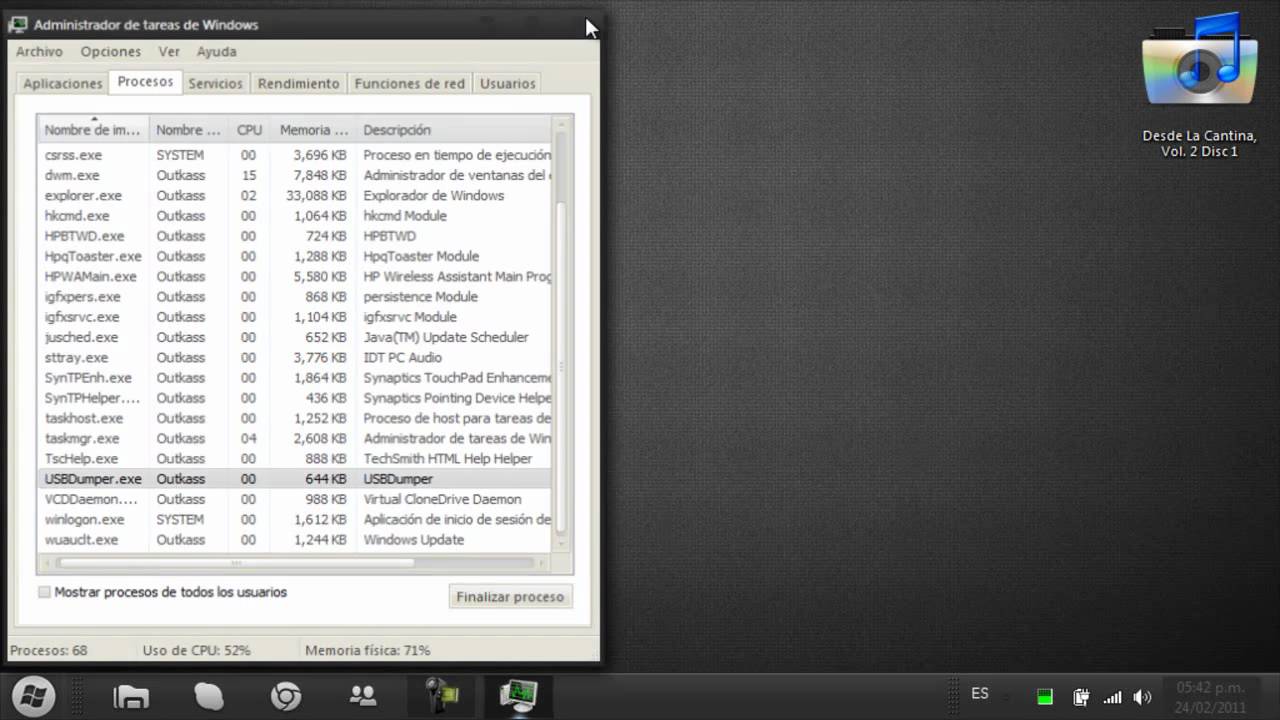Select the VCDDaemon process row
The height and width of the screenshot is (720, 1280).
295,499
